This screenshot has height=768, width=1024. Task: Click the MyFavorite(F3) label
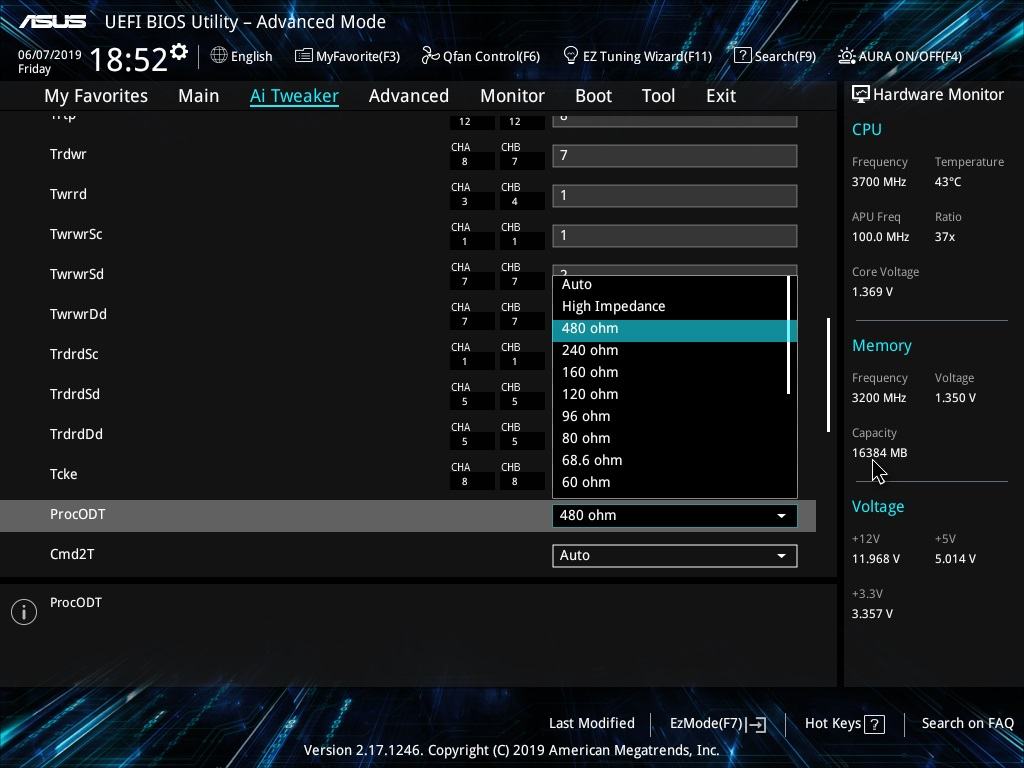[358, 56]
